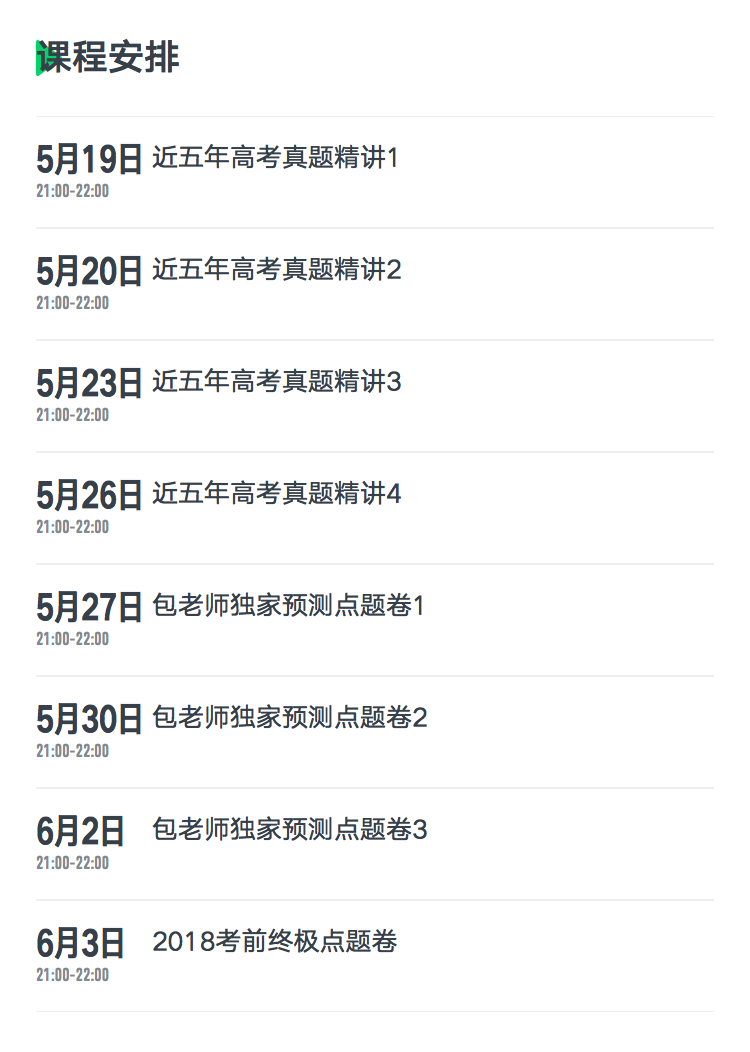Open lesson 近五年高考真题精讲3
The image size is (750, 1052).
tap(277, 382)
